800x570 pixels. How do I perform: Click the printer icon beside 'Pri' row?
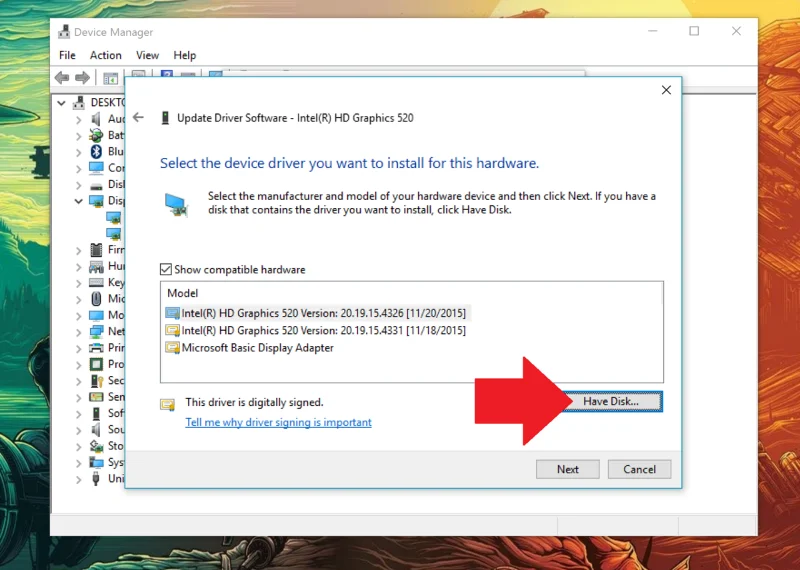[x=96, y=348]
